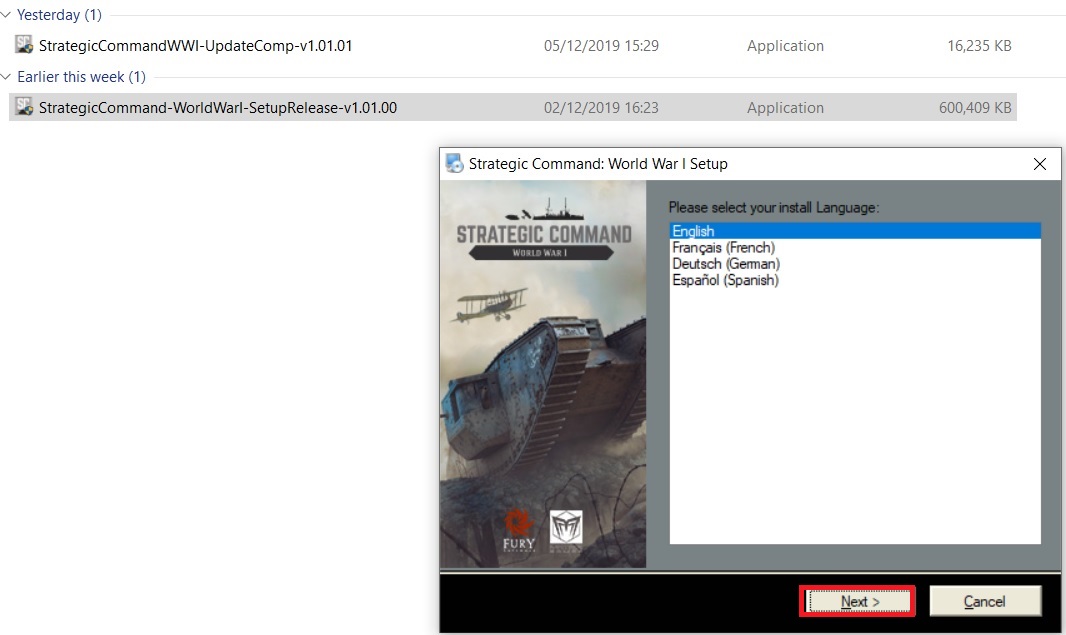This screenshot has width=1066, height=635.
Task: Click the Earlier this week (1) header label
Action: [x=82, y=77]
